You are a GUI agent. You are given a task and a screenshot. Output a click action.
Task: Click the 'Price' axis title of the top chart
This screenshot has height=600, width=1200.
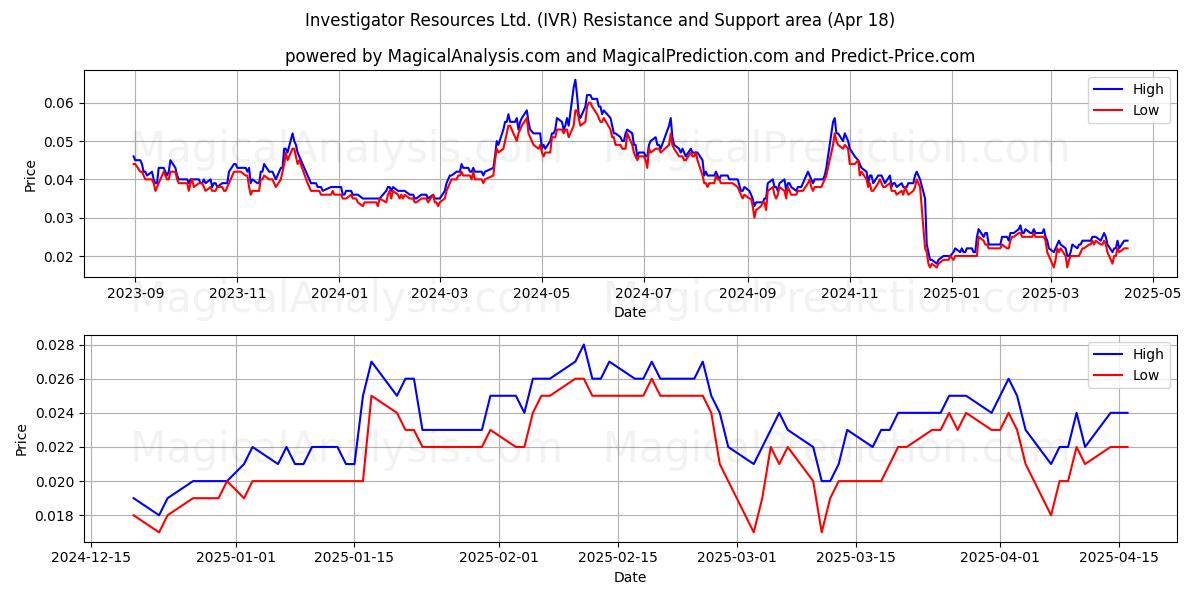coord(30,175)
